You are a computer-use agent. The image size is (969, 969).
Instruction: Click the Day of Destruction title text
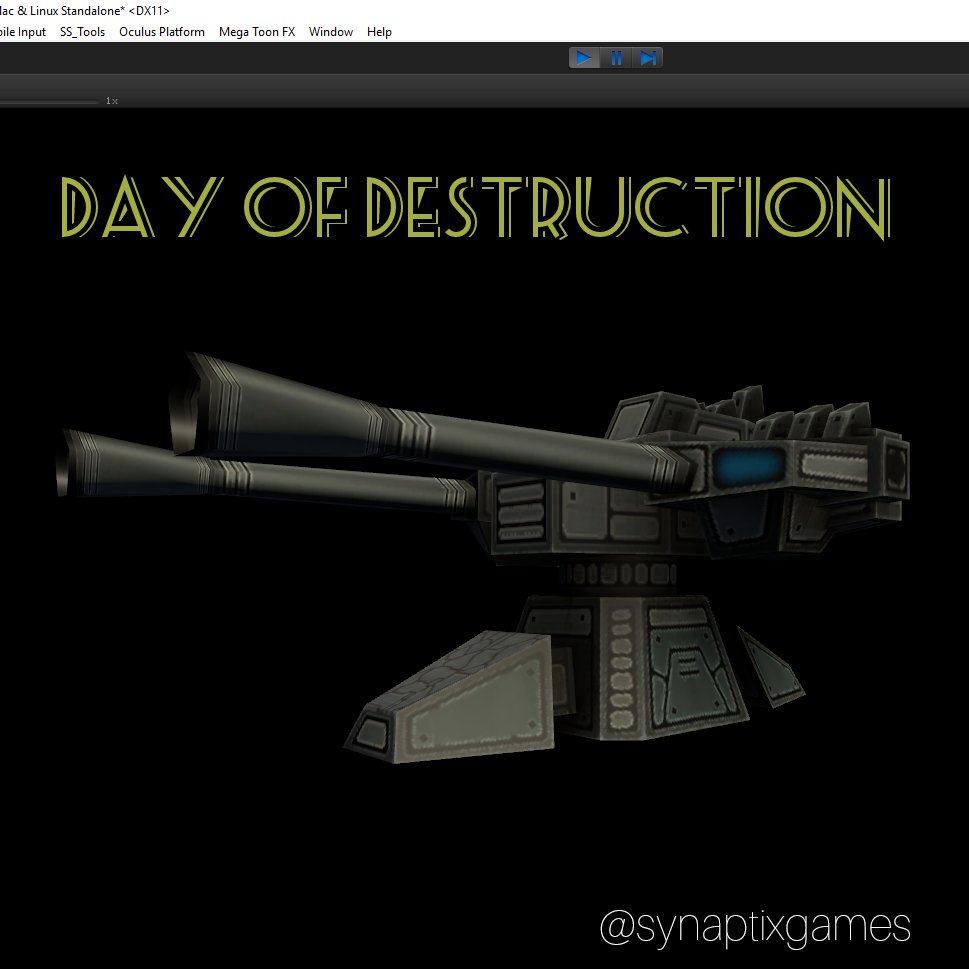[475, 207]
